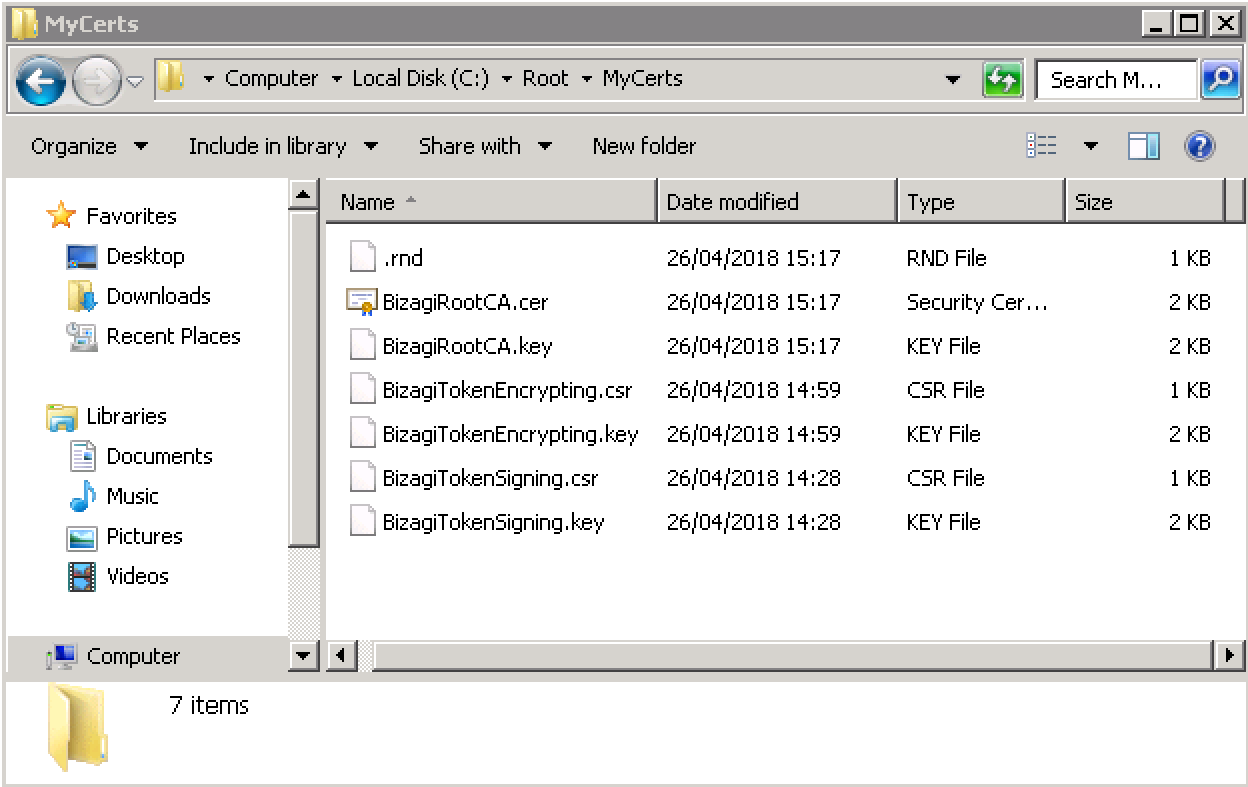Screen dimensions: 1248x787
Task: Click the large folder icon in details pane
Action: [76, 728]
